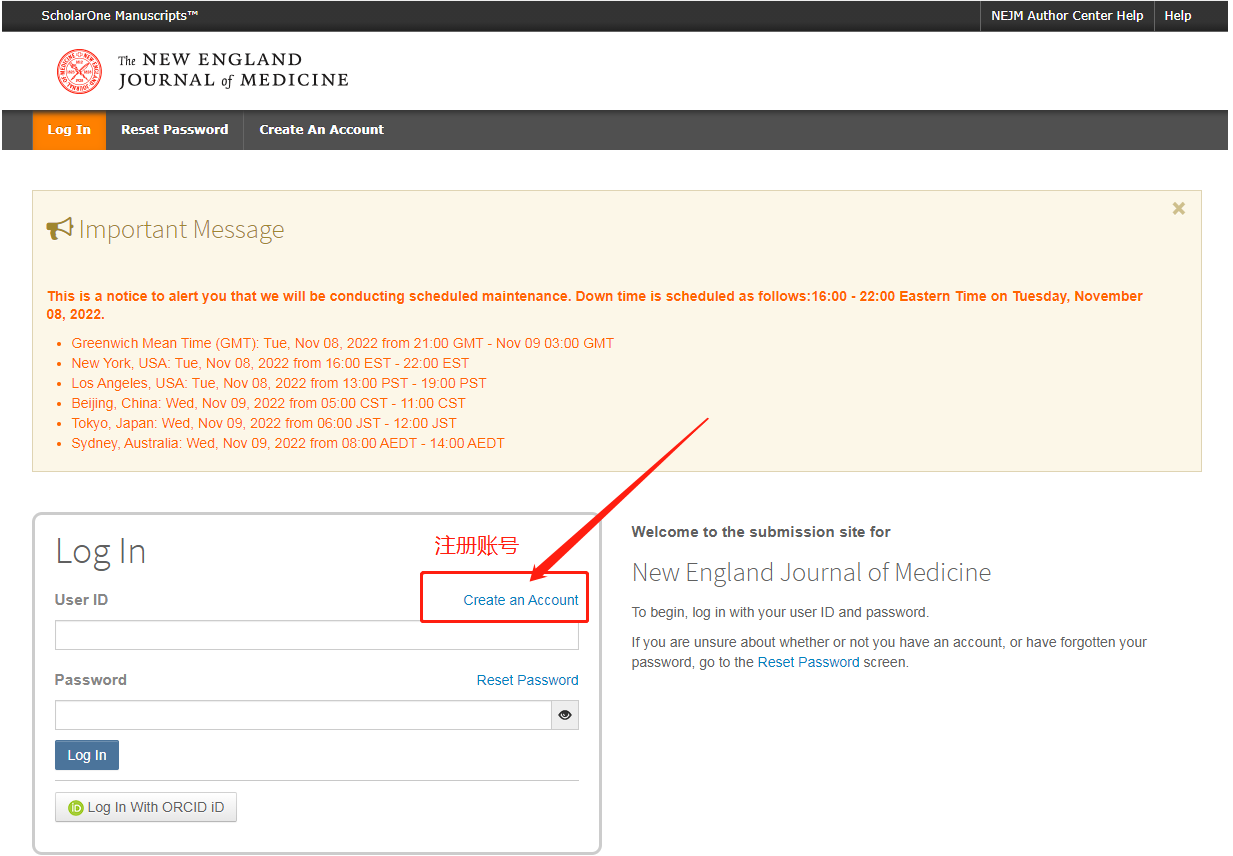Click the 'Welcome to the submission site for' text
Viewport: 1233px width, 856px height.
(x=761, y=532)
